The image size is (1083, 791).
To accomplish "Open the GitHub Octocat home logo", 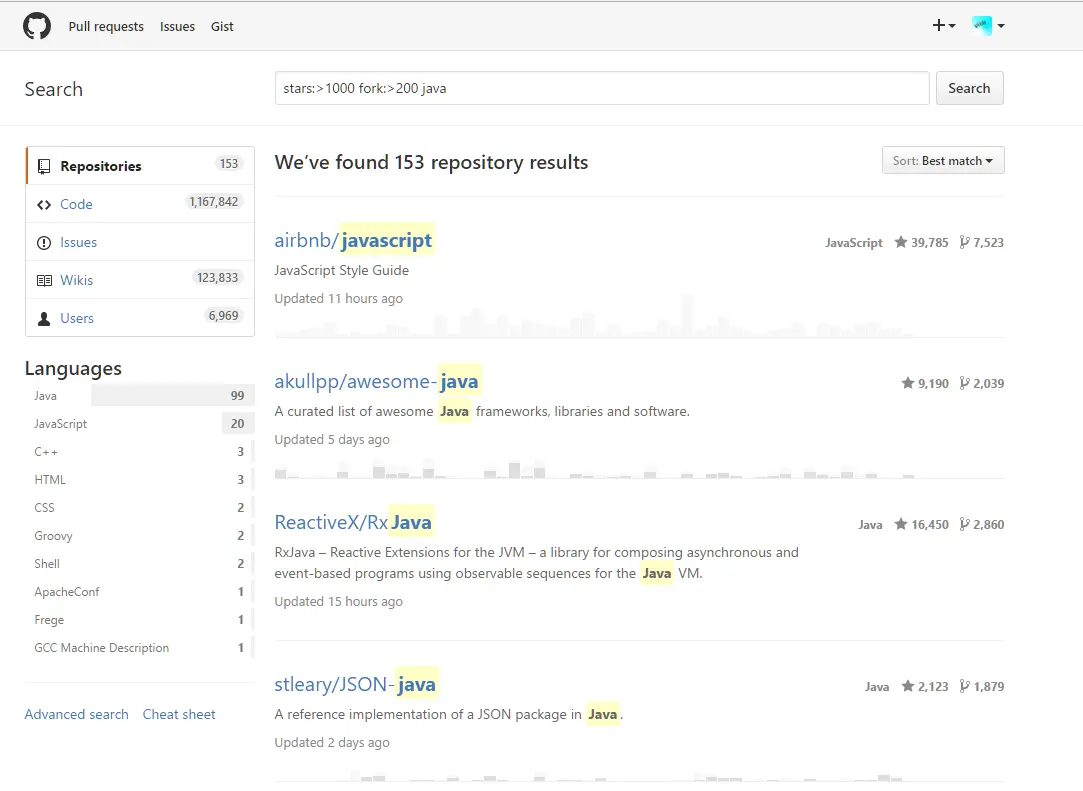I will 37,26.
